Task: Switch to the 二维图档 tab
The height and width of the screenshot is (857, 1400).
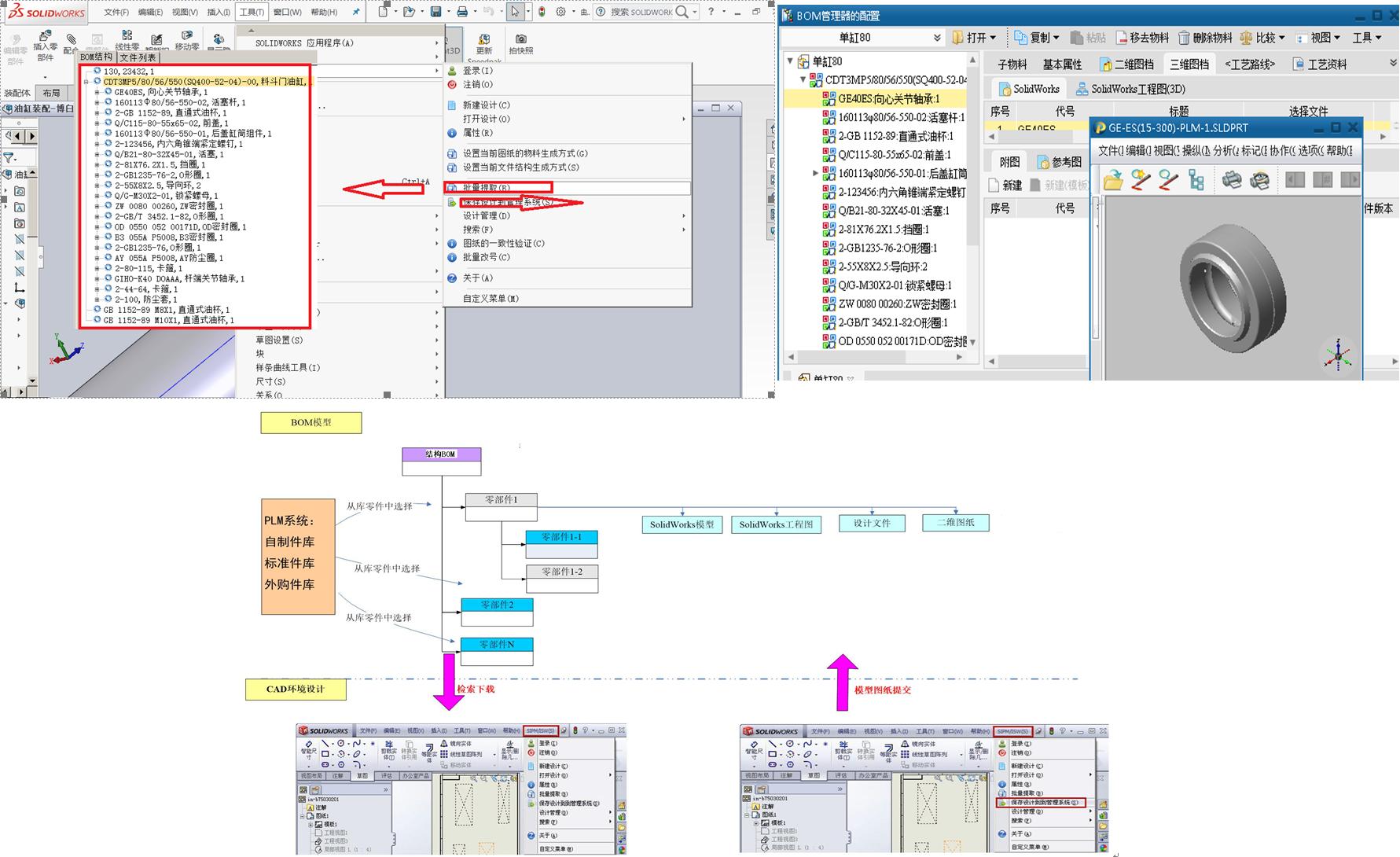Action: pos(1126,64)
